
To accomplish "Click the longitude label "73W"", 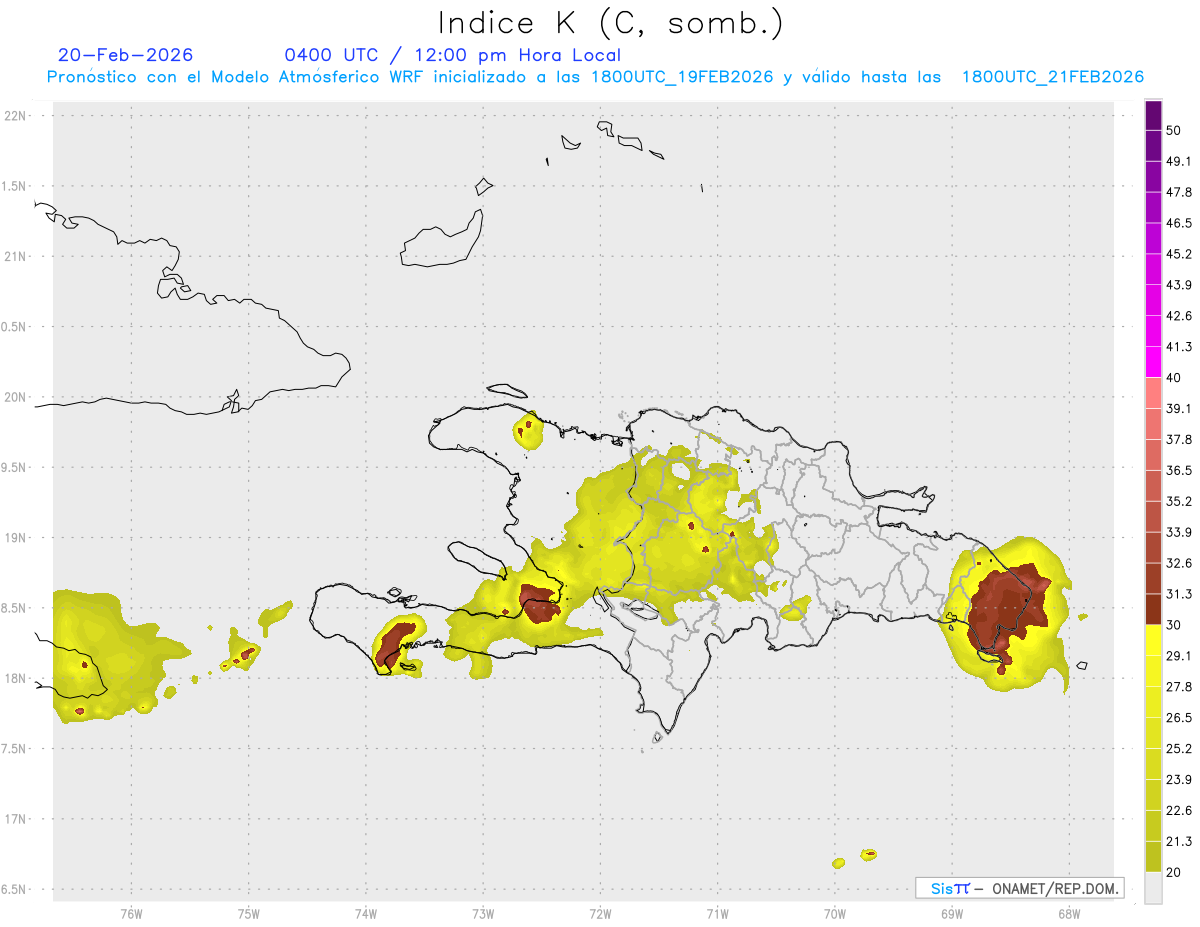I will (483, 912).
